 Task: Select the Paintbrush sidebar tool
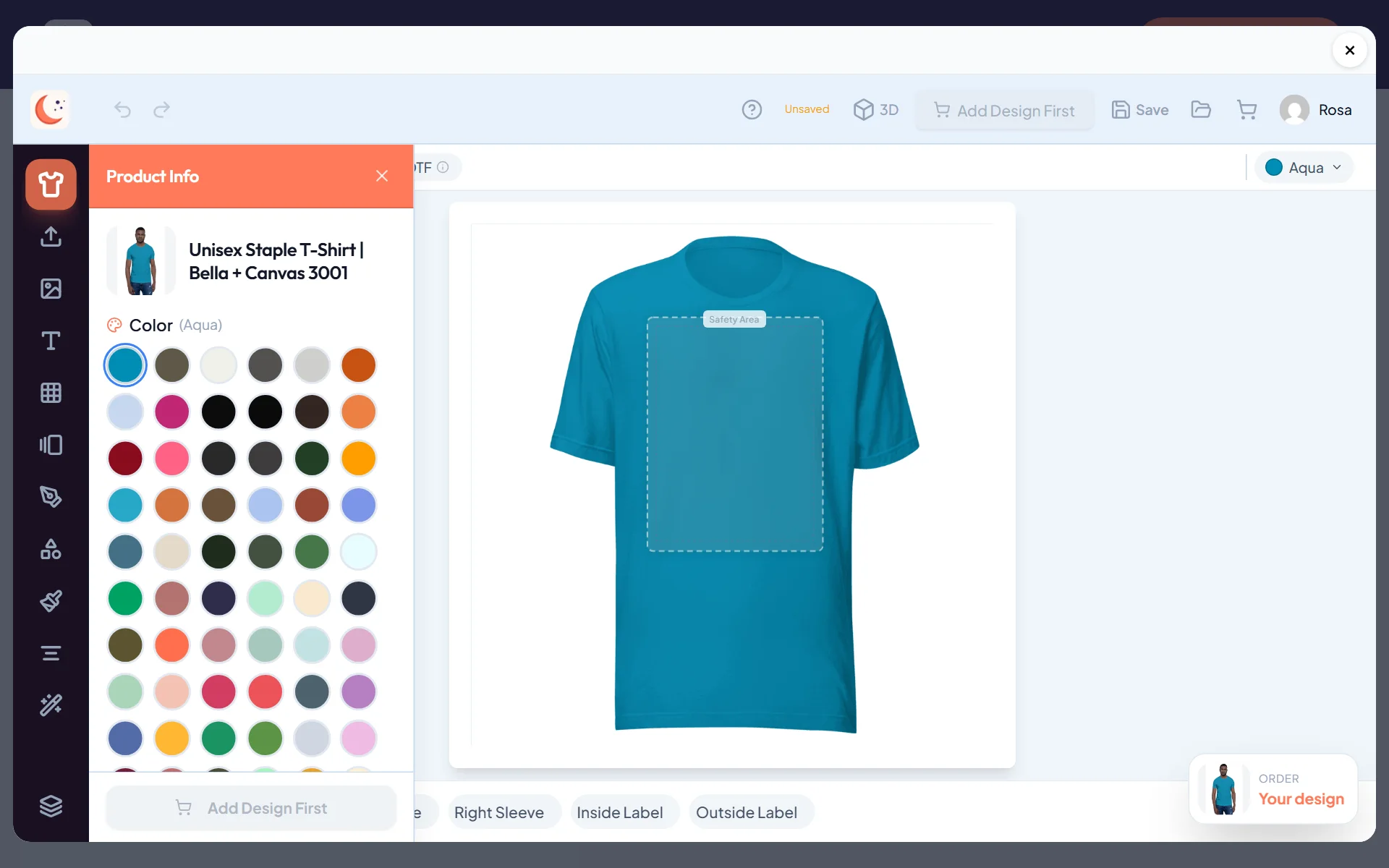point(51,601)
